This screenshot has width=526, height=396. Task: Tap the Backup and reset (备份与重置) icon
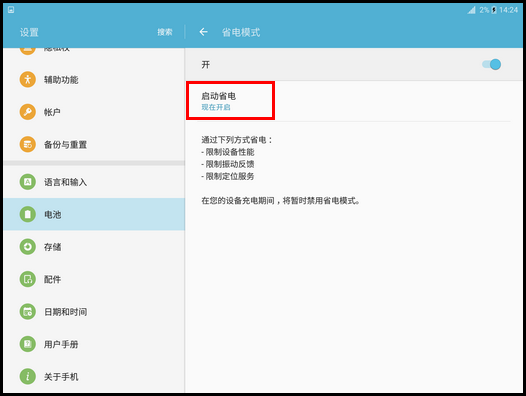click(28, 144)
